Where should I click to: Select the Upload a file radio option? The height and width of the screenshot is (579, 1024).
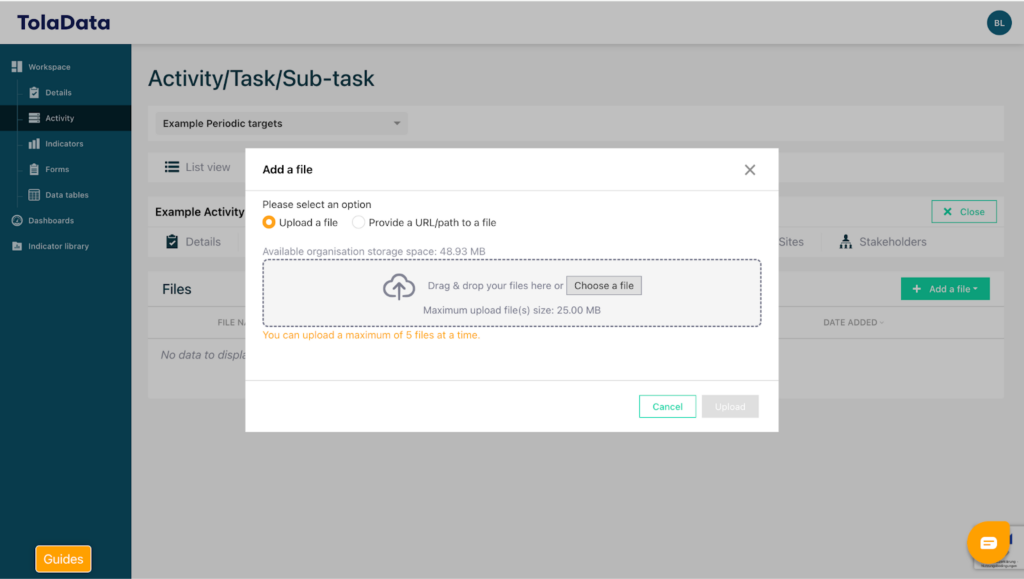pos(269,223)
